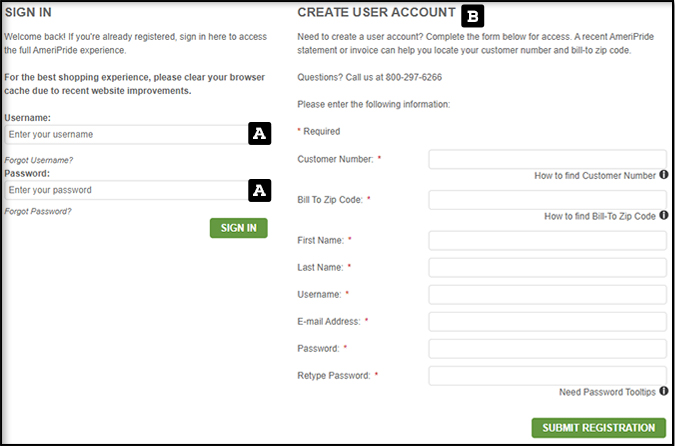Select the Bill To Zip Code field
The width and height of the screenshot is (675, 446).
(x=547, y=200)
